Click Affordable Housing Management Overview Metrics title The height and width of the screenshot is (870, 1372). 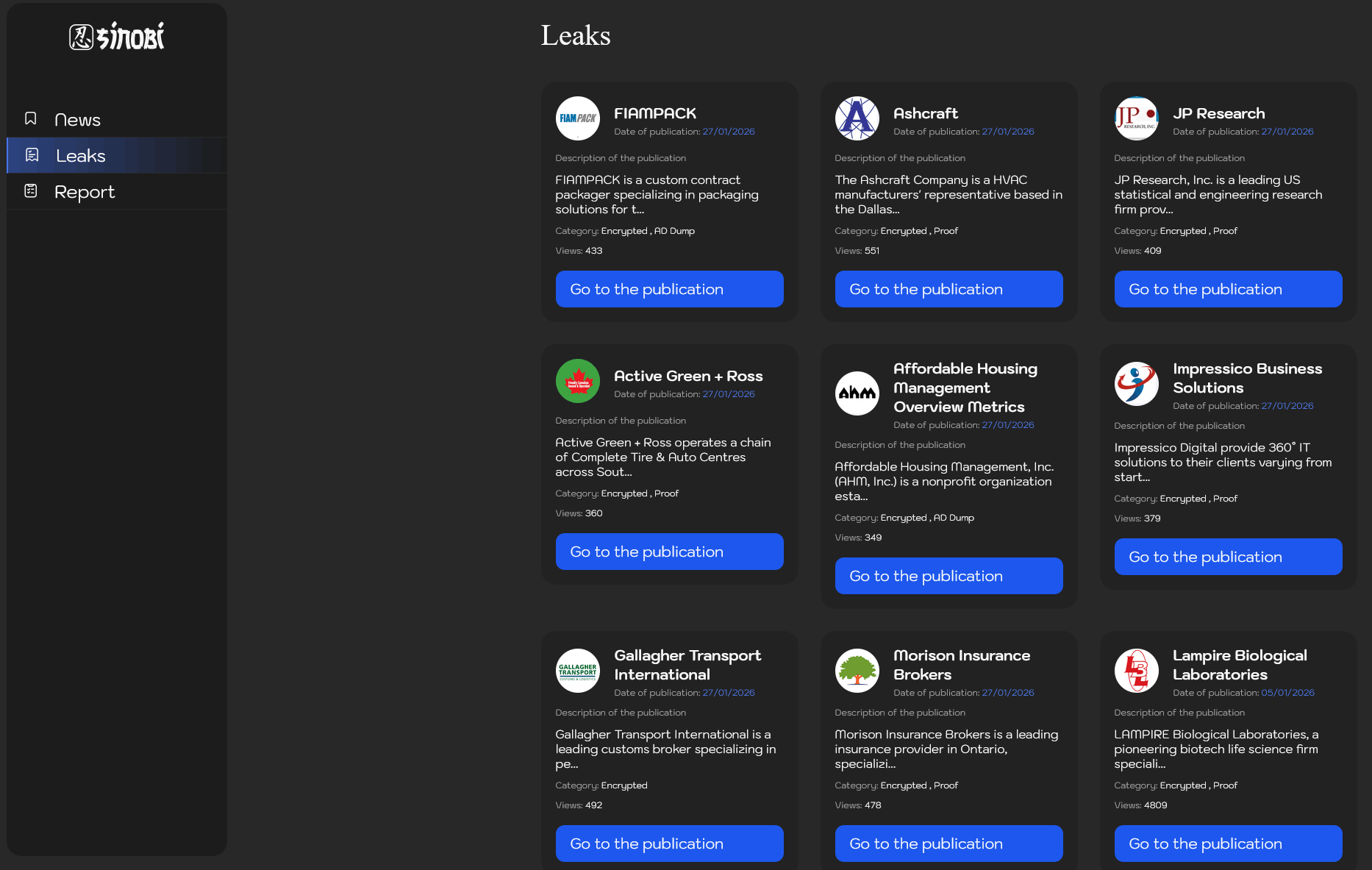pyautogui.click(x=965, y=388)
